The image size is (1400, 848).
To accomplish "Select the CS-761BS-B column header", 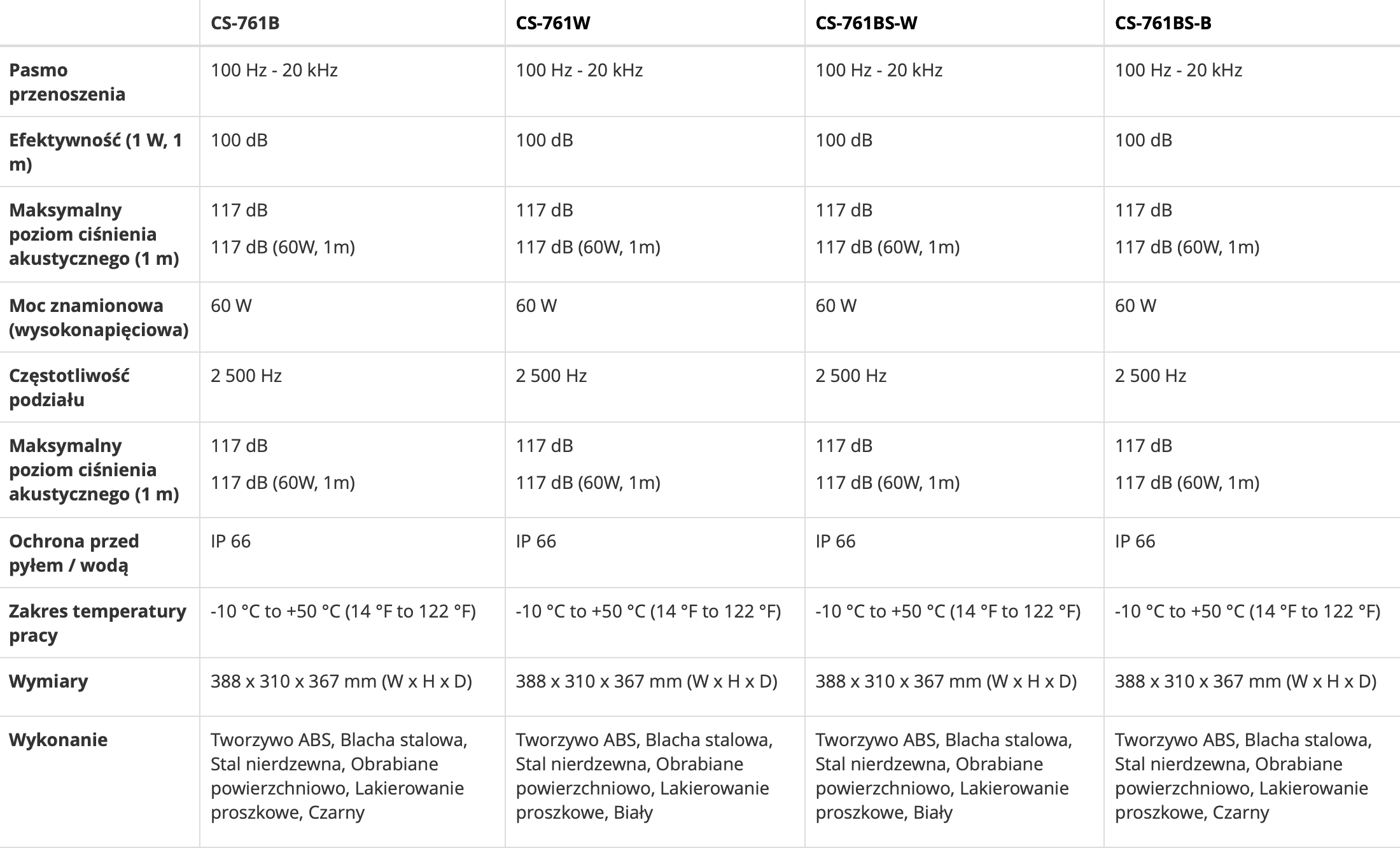I will pos(1163,23).
